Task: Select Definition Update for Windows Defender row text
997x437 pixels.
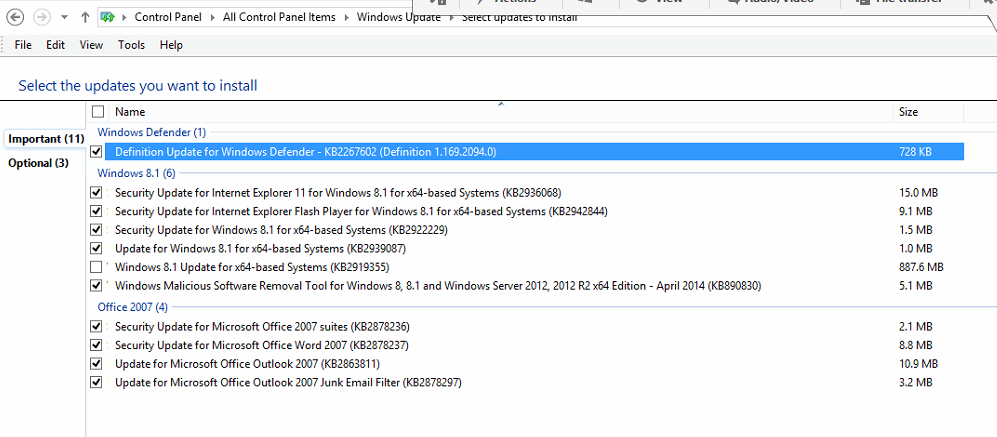Action: 305,152
